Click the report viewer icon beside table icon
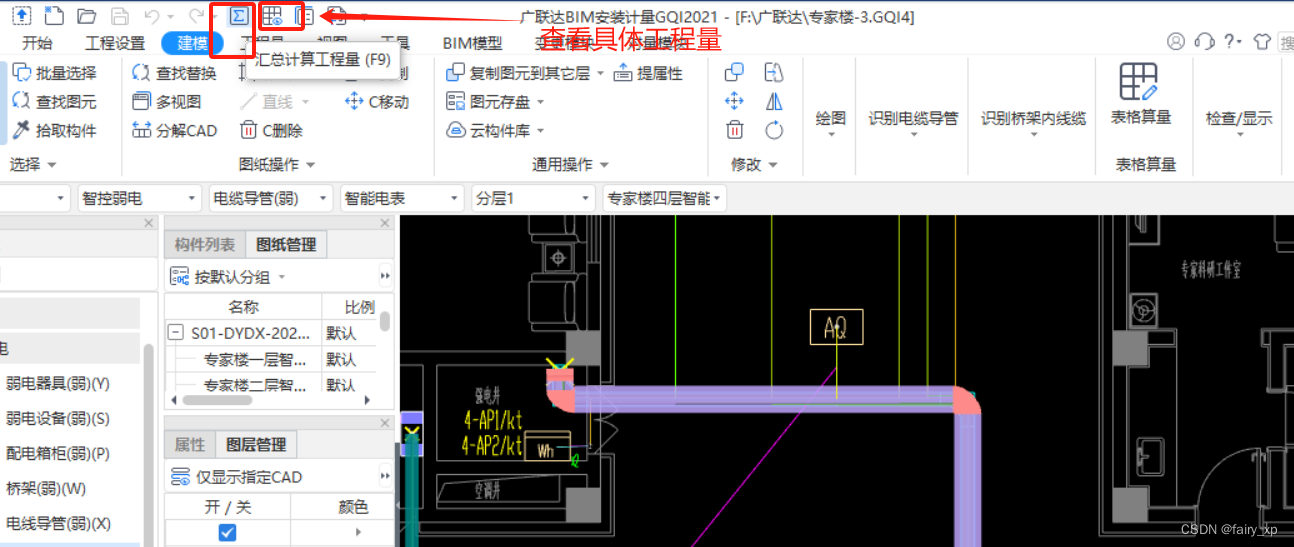 [306, 16]
